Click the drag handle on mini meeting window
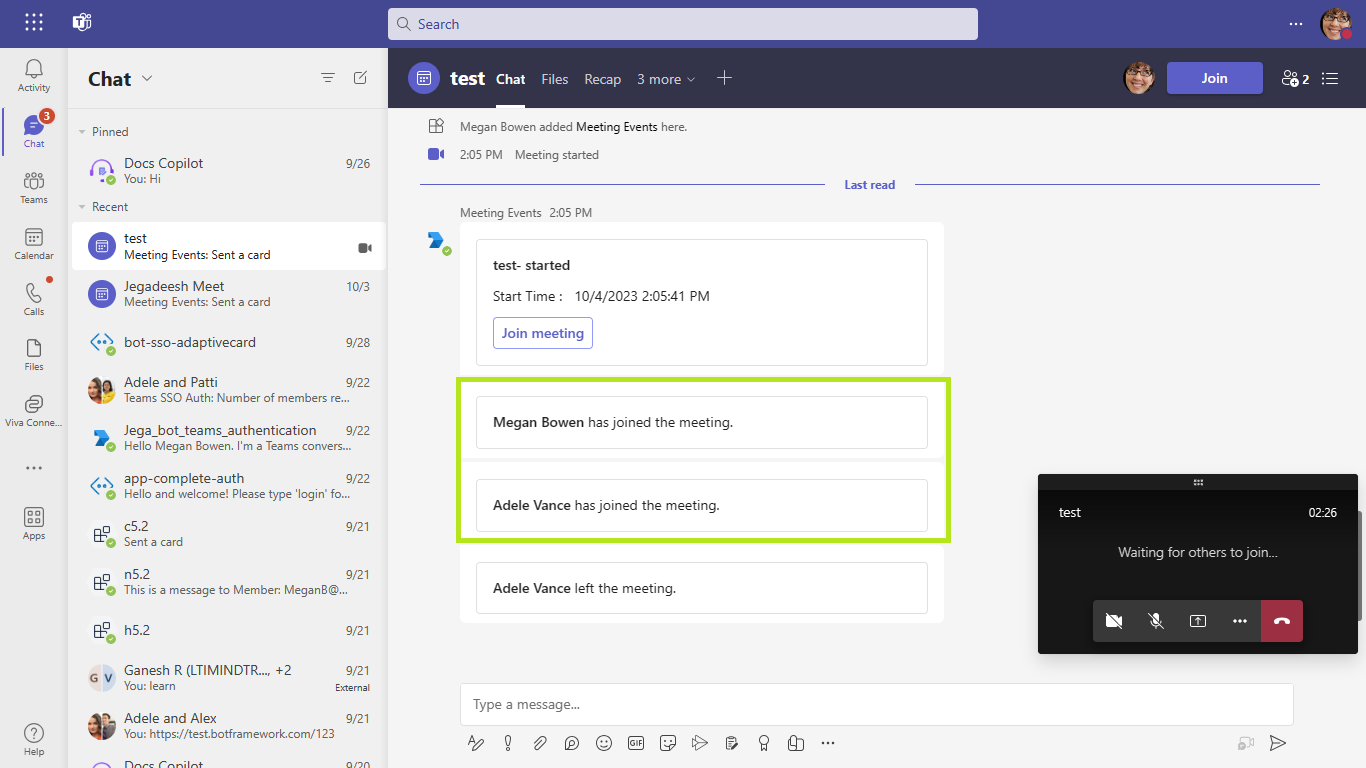1366x768 pixels. point(1198,482)
